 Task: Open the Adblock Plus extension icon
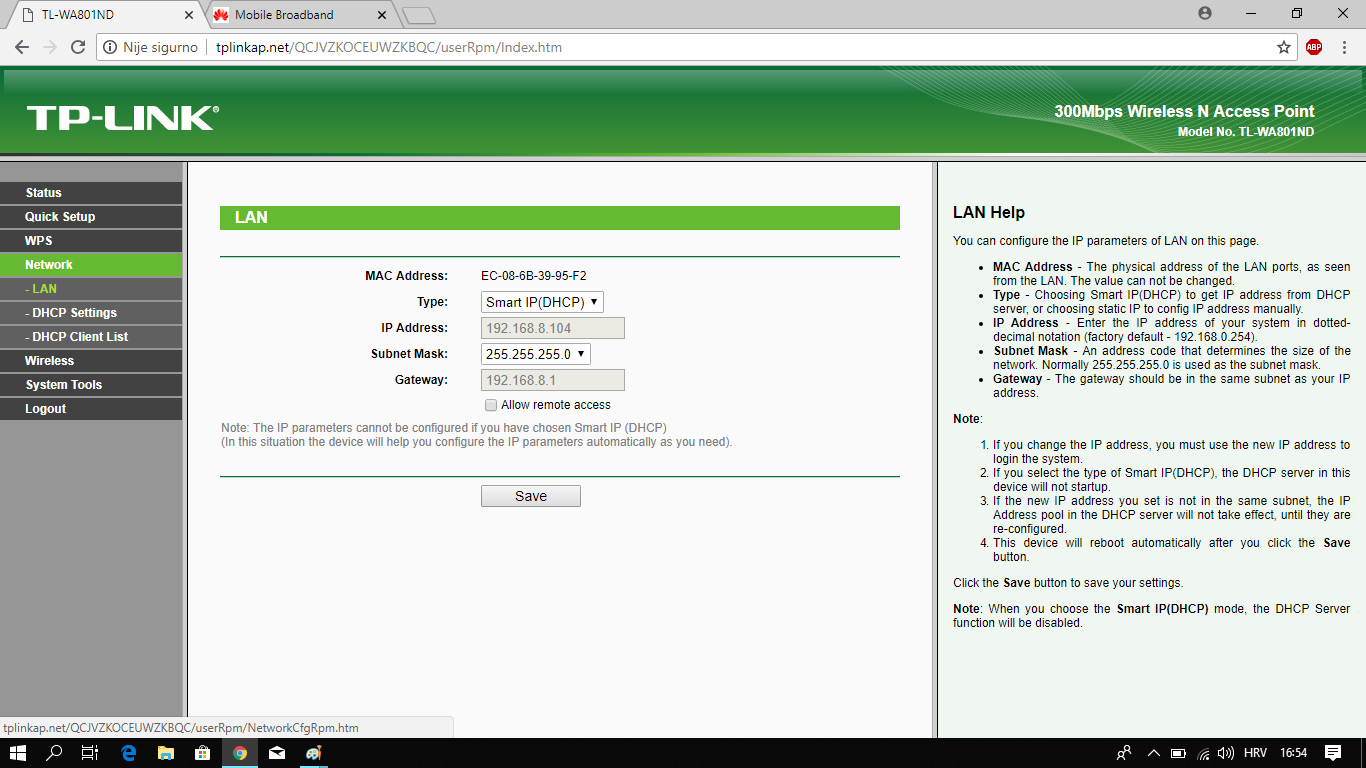click(1314, 47)
